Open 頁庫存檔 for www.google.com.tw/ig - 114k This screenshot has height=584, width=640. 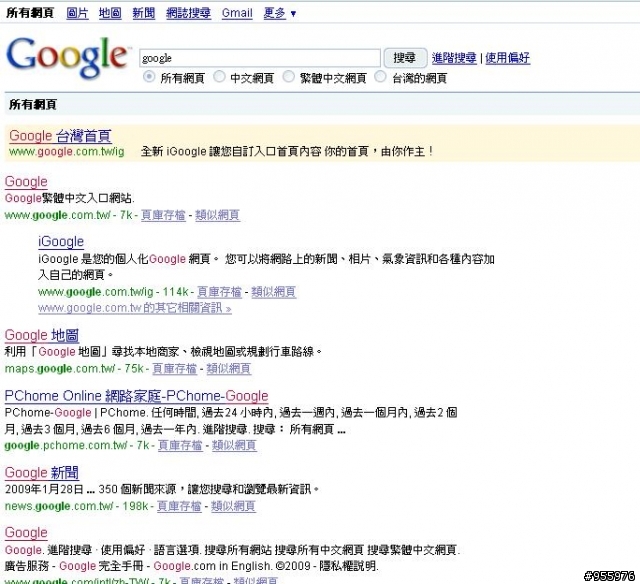click(220, 292)
